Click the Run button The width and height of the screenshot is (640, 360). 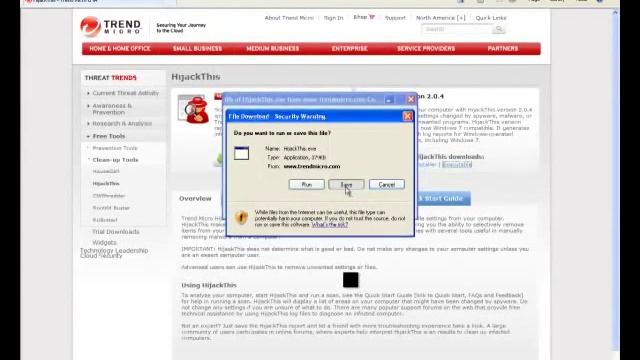click(307, 184)
